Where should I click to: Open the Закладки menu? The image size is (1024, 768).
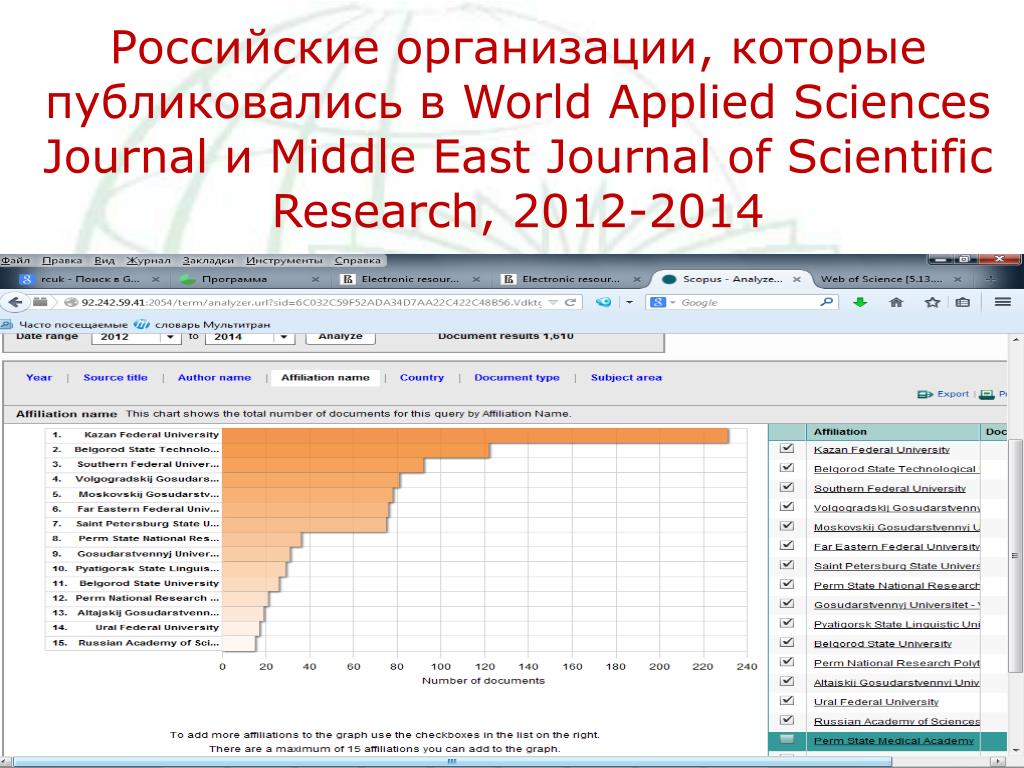click(x=208, y=261)
